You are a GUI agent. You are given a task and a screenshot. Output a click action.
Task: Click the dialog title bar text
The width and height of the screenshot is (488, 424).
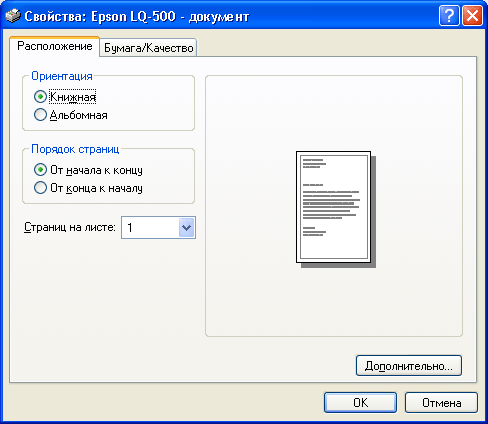137,16
